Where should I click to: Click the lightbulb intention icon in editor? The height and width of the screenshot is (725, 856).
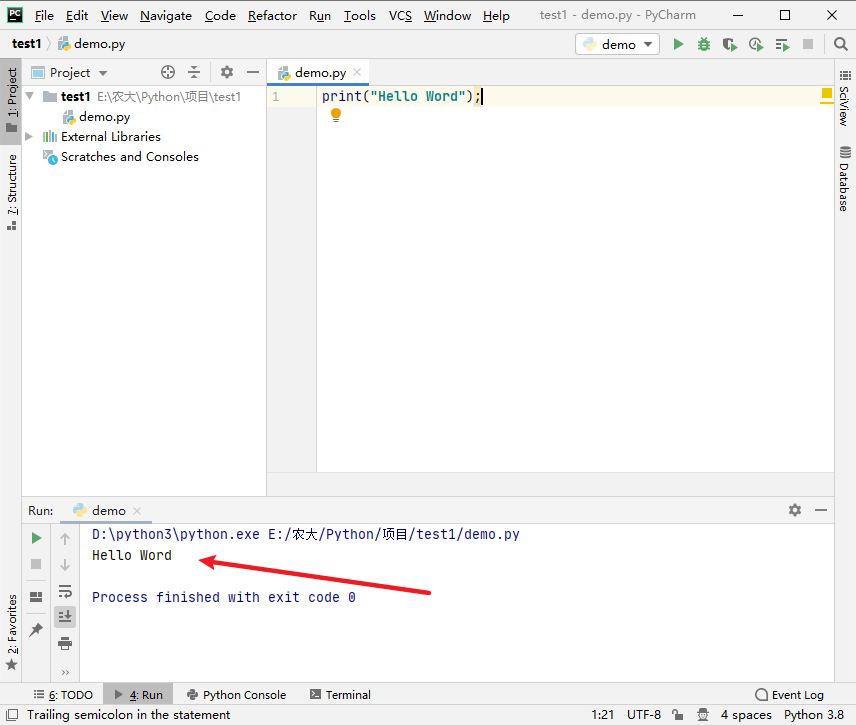pos(336,115)
